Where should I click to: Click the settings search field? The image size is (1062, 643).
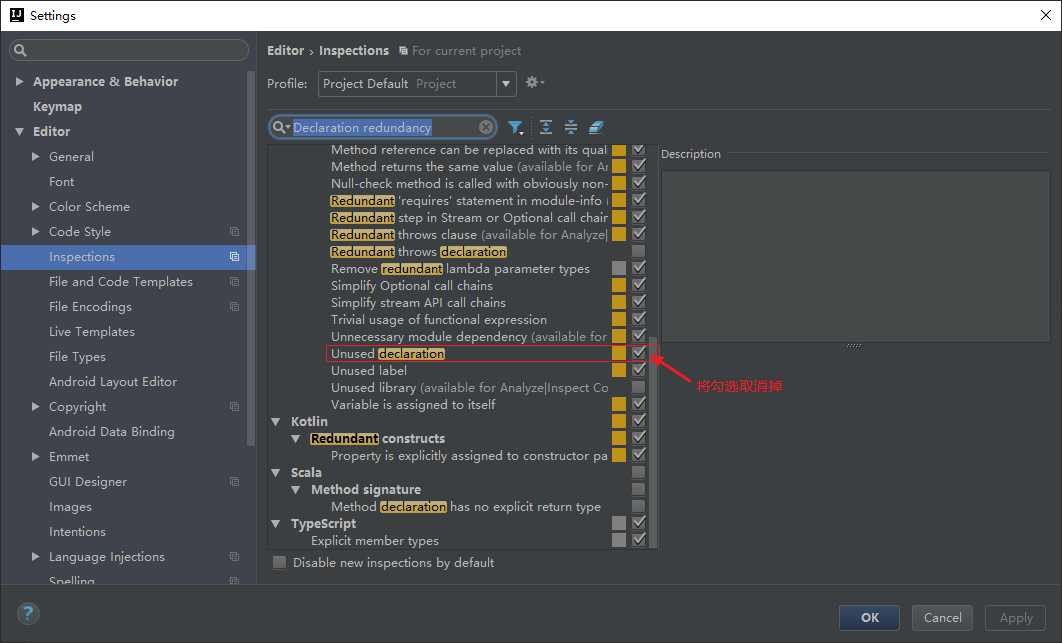129,50
